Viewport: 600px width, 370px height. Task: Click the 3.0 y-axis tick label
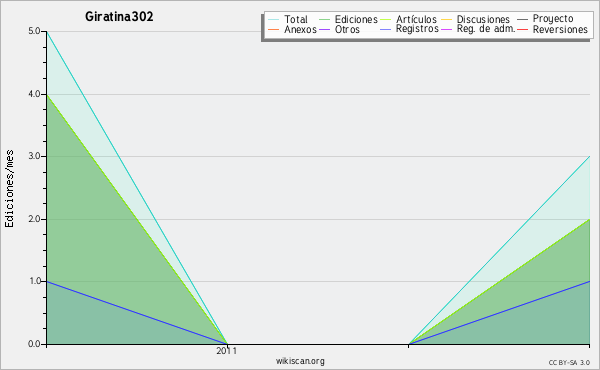coord(34,156)
